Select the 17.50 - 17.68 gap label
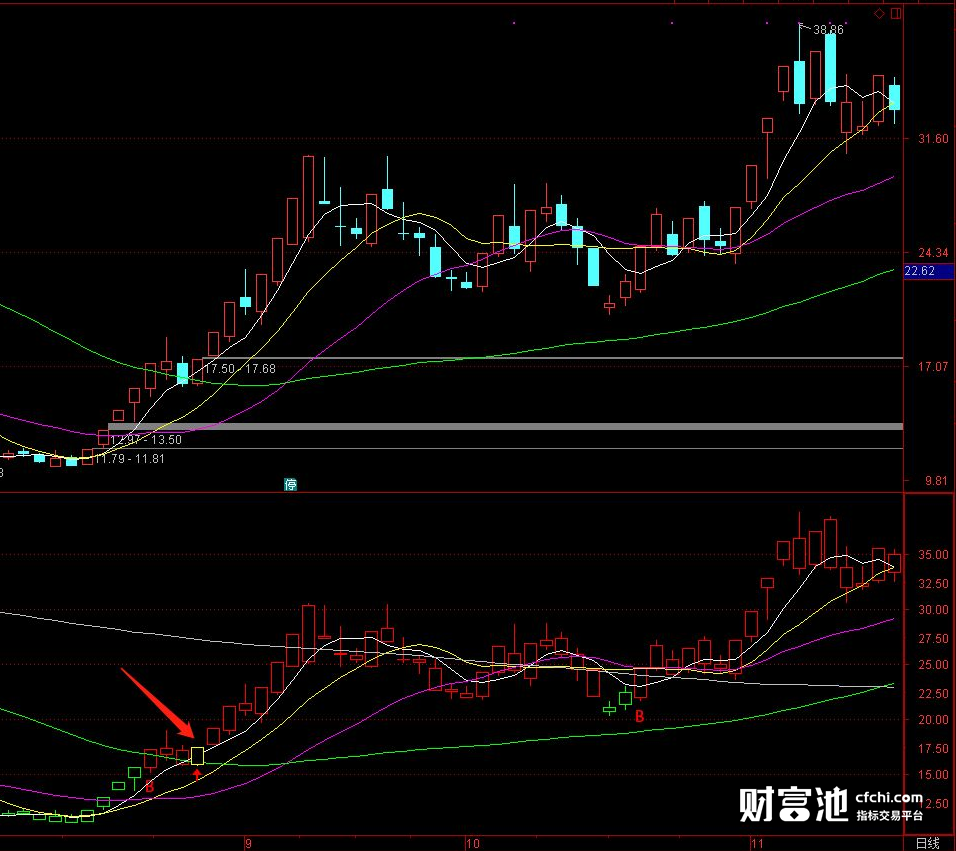Image resolution: width=956 pixels, height=851 pixels. [x=240, y=369]
